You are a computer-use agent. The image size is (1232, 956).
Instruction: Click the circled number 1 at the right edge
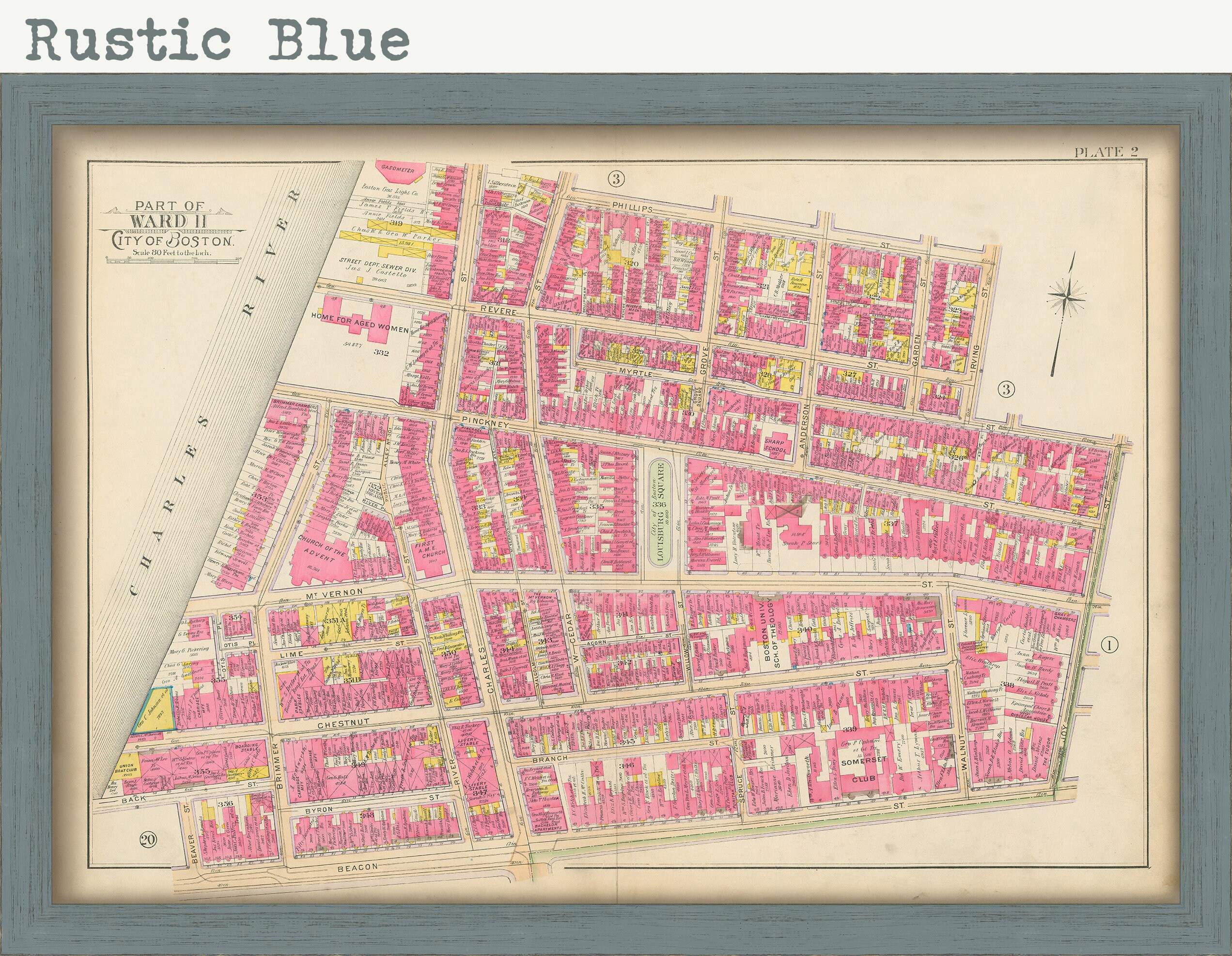coord(1109,644)
